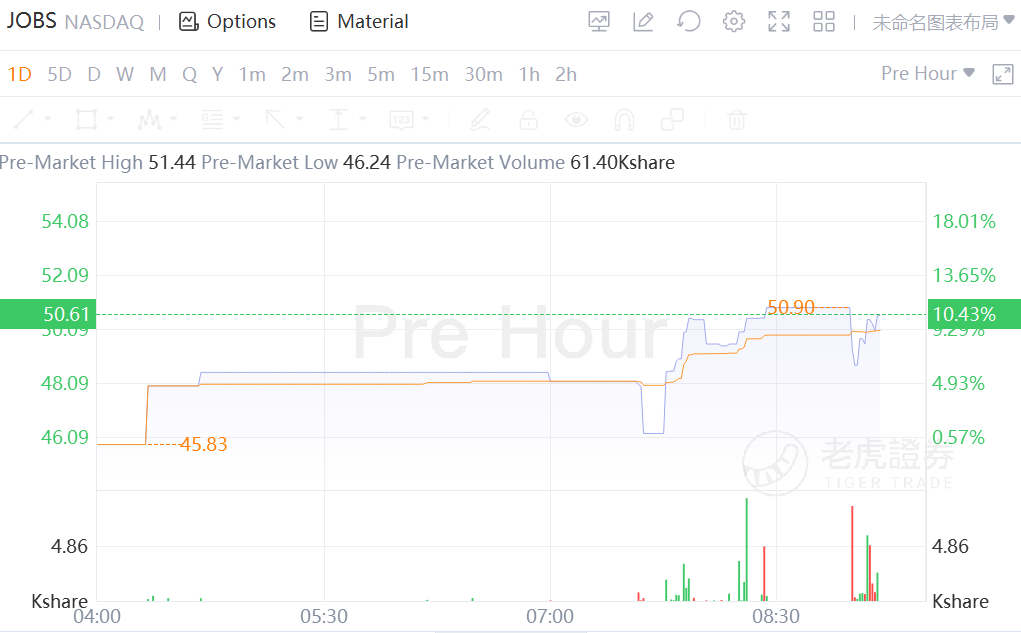
Task: Toggle the magnet snap mode icon
Action: click(x=624, y=121)
